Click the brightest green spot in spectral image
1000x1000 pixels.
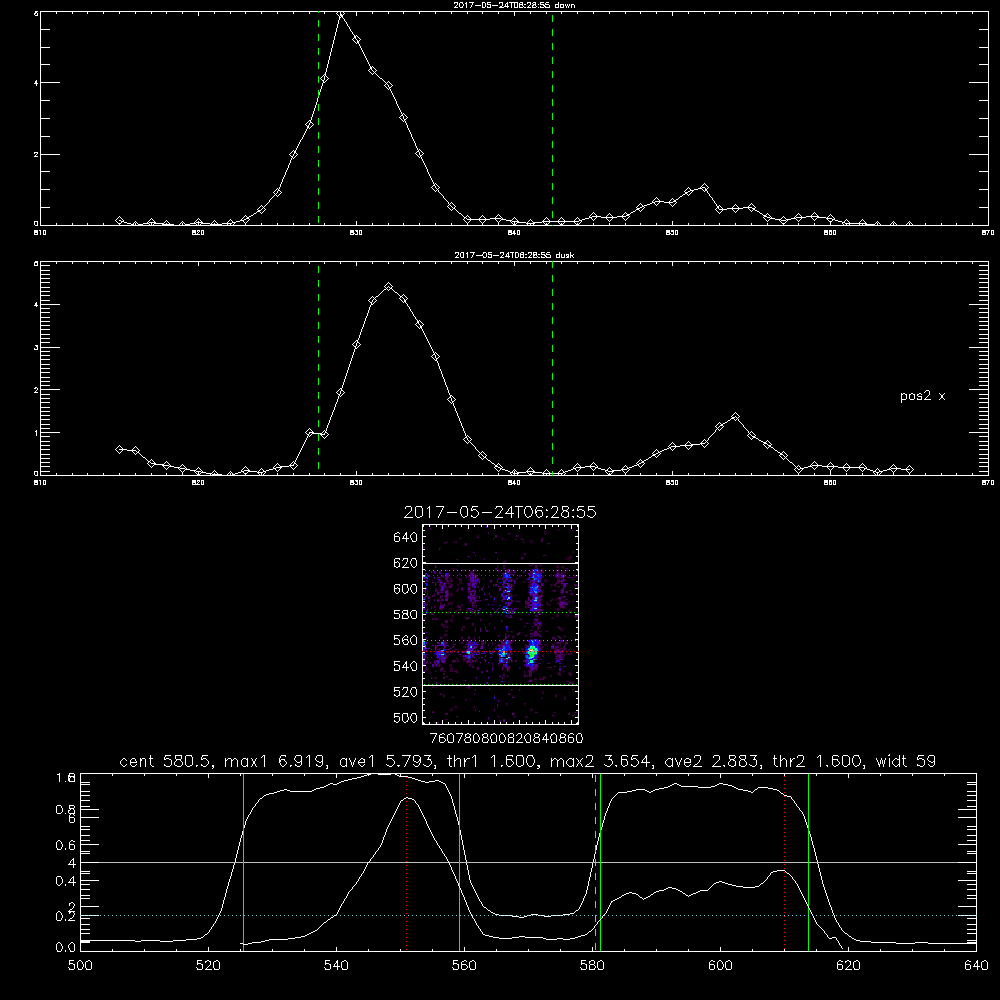click(532, 652)
